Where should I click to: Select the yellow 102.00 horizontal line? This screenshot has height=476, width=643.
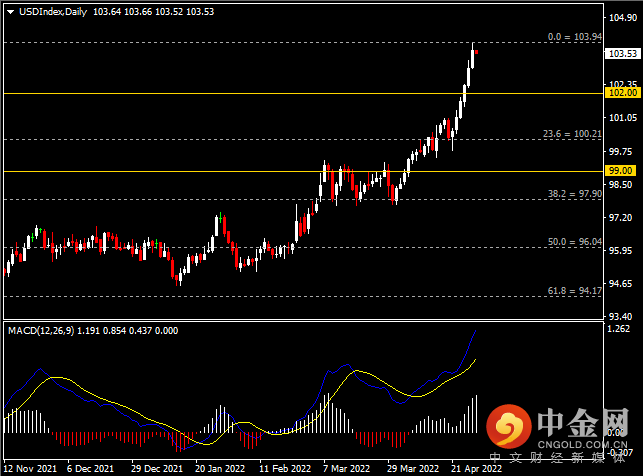(303, 93)
